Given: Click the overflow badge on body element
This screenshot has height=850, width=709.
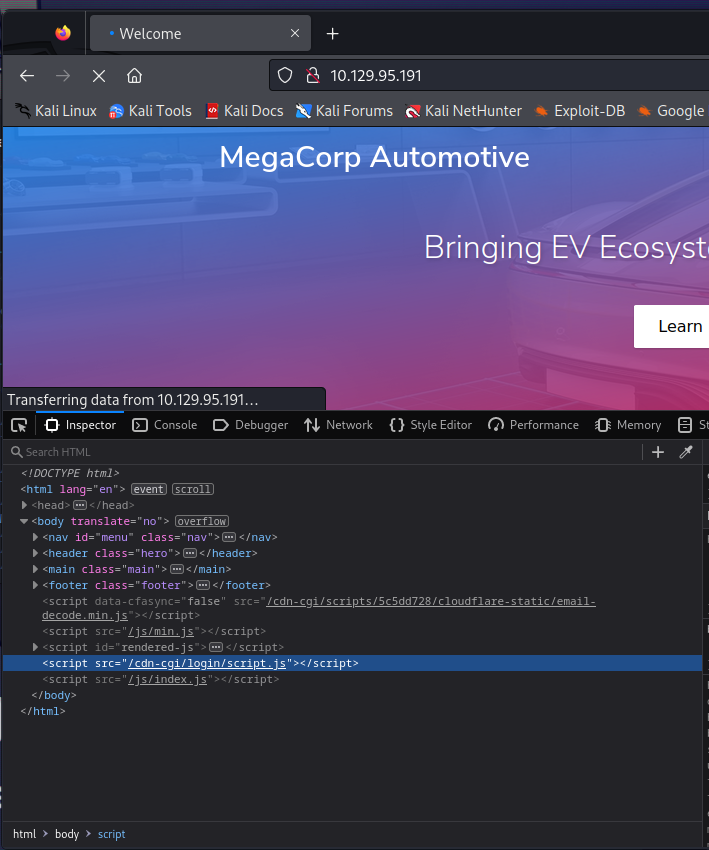Looking at the screenshot, I should (202, 521).
